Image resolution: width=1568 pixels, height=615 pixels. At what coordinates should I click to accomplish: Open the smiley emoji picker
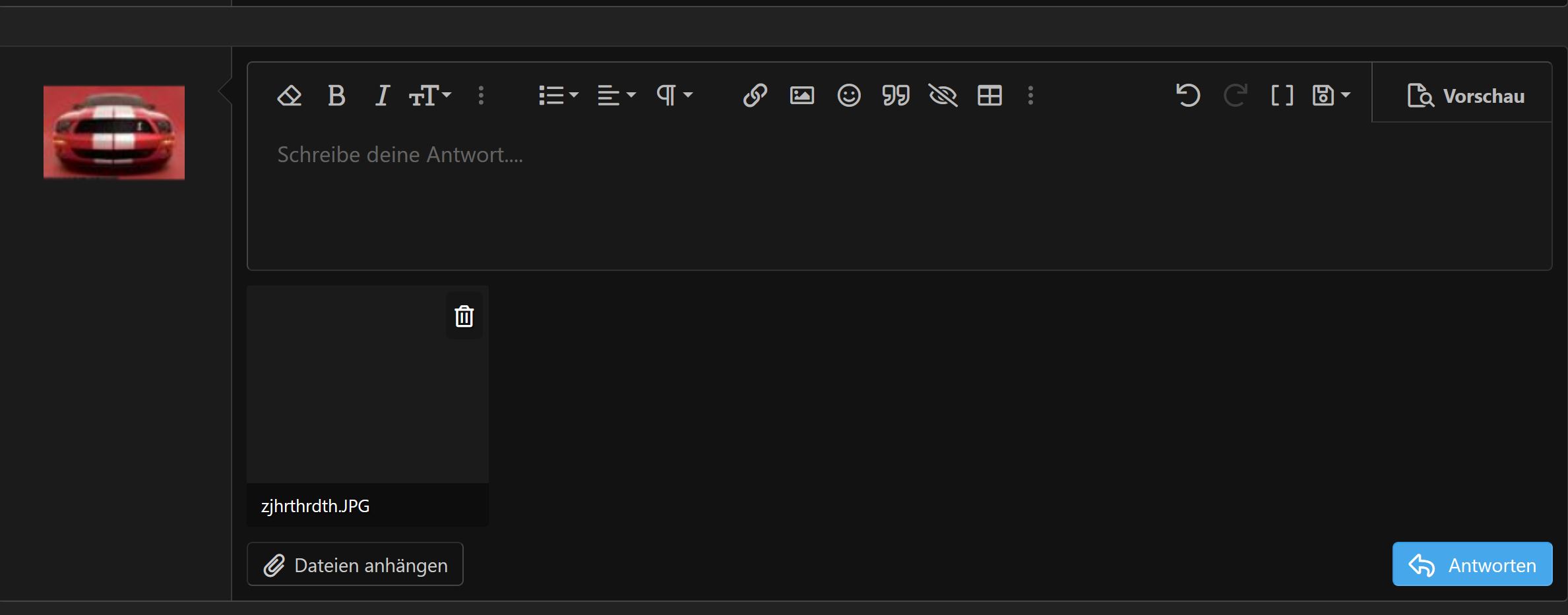[x=849, y=96]
